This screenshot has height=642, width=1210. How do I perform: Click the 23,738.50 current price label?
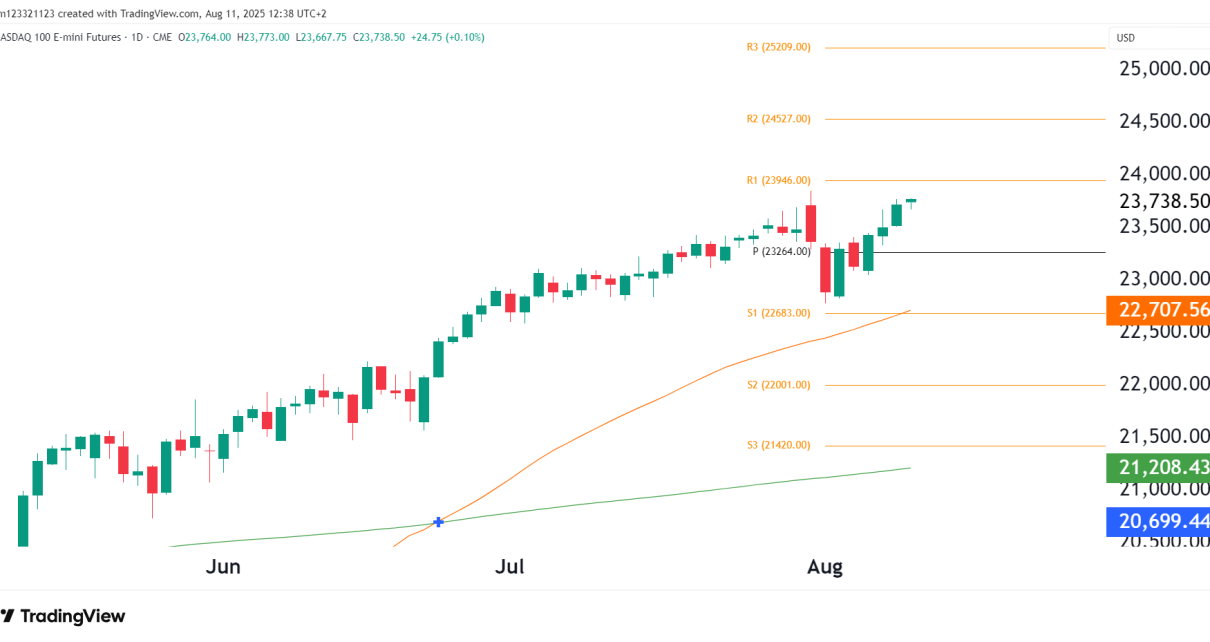(x=1164, y=201)
